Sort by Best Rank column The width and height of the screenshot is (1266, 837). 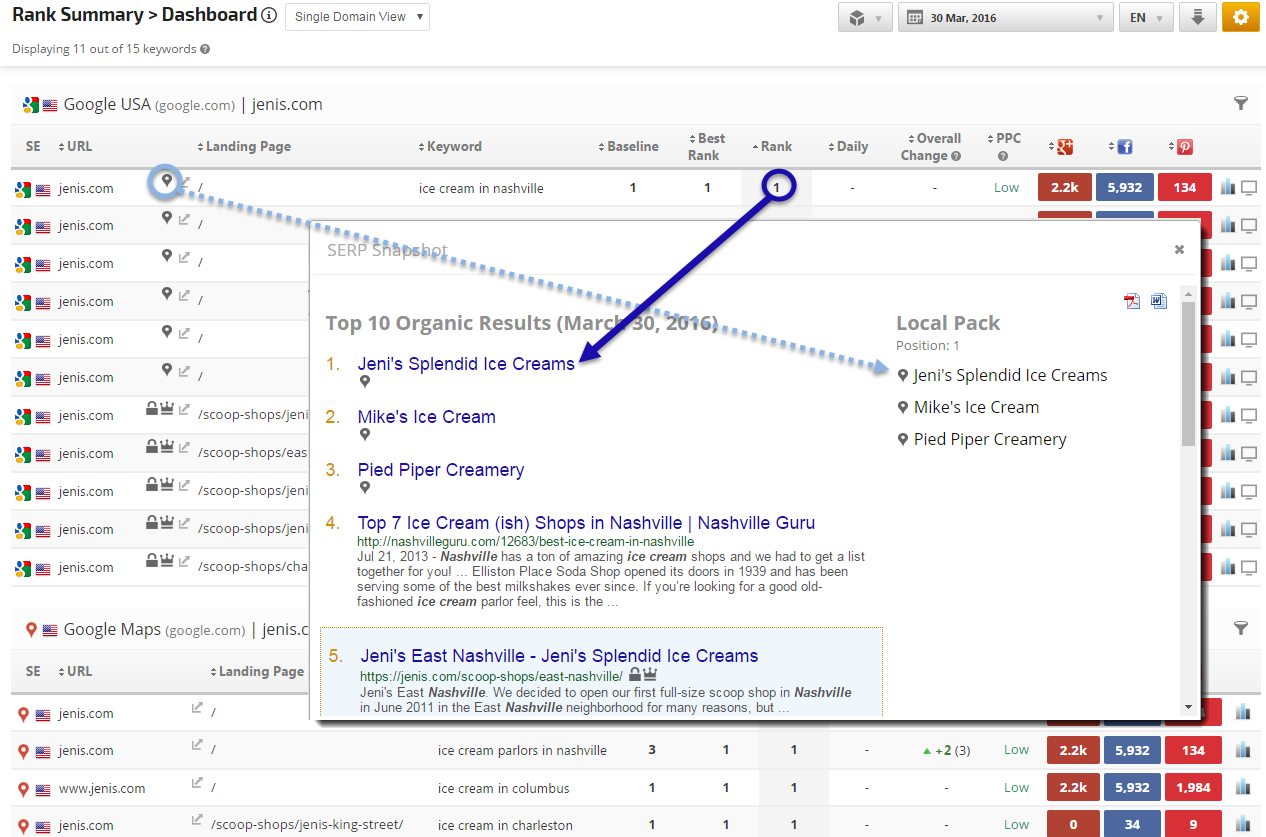(x=707, y=147)
